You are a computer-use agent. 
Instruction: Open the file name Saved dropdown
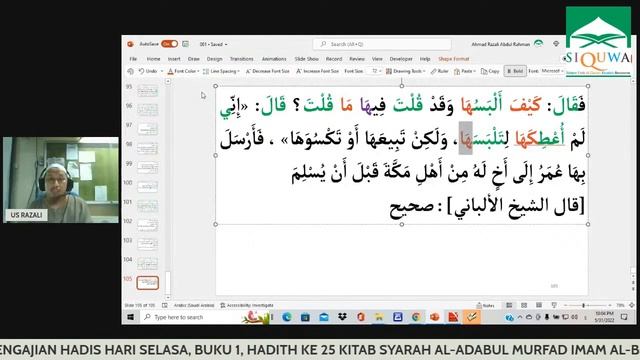click(x=213, y=44)
